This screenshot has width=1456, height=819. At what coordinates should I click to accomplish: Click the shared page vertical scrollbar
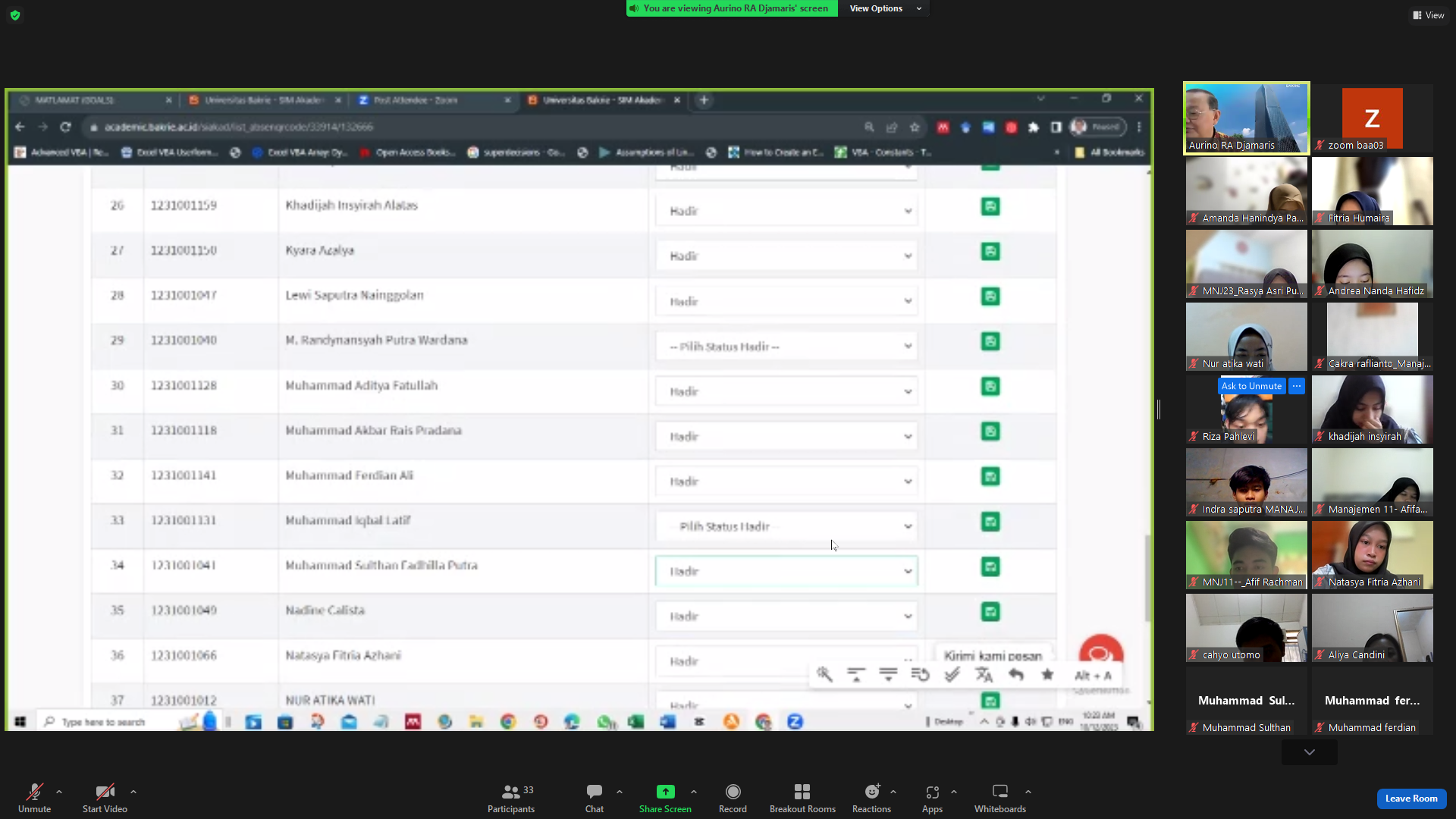coord(1148,578)
